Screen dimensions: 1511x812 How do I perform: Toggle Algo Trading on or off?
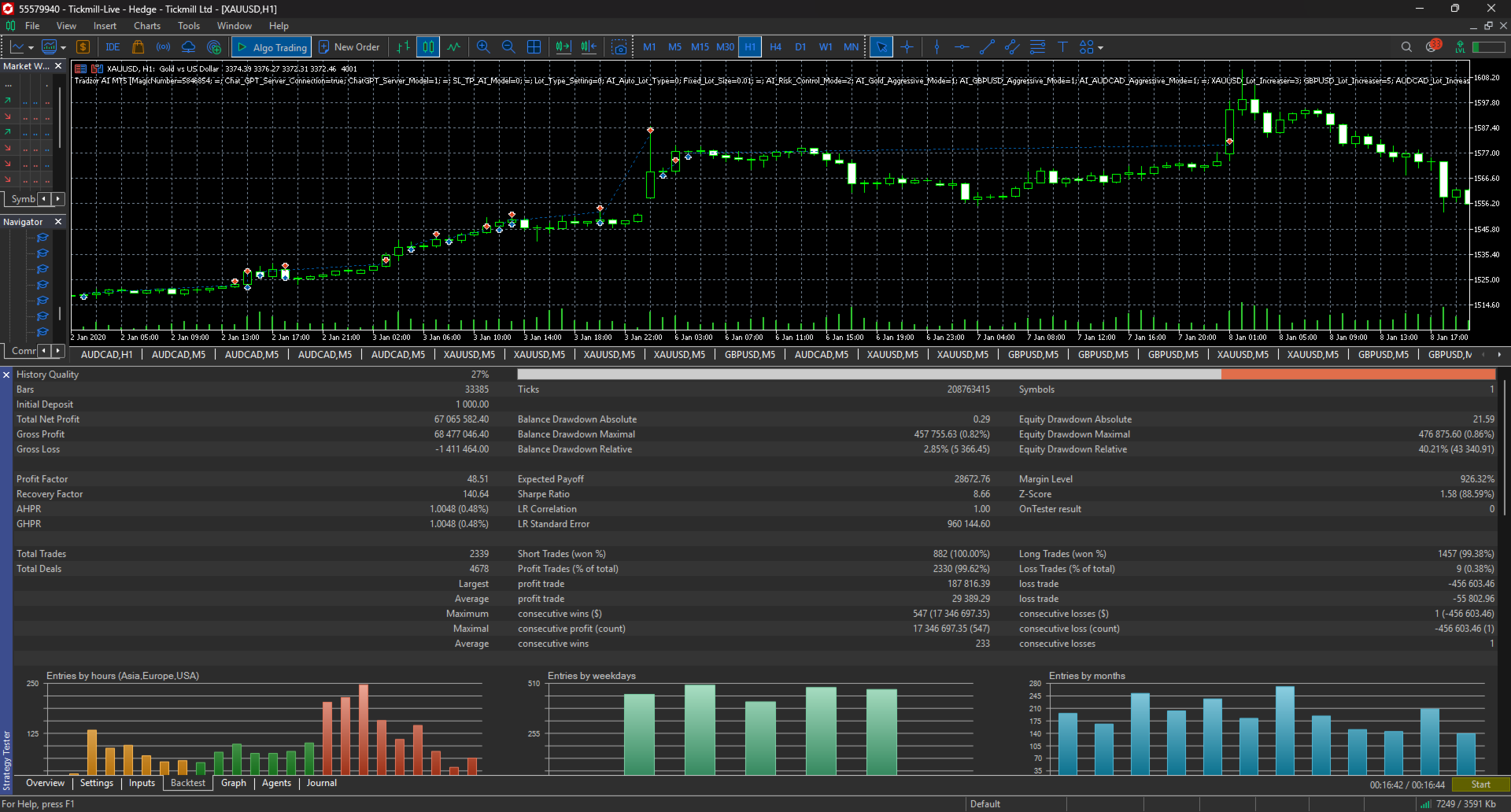click(x=272, y=47)
